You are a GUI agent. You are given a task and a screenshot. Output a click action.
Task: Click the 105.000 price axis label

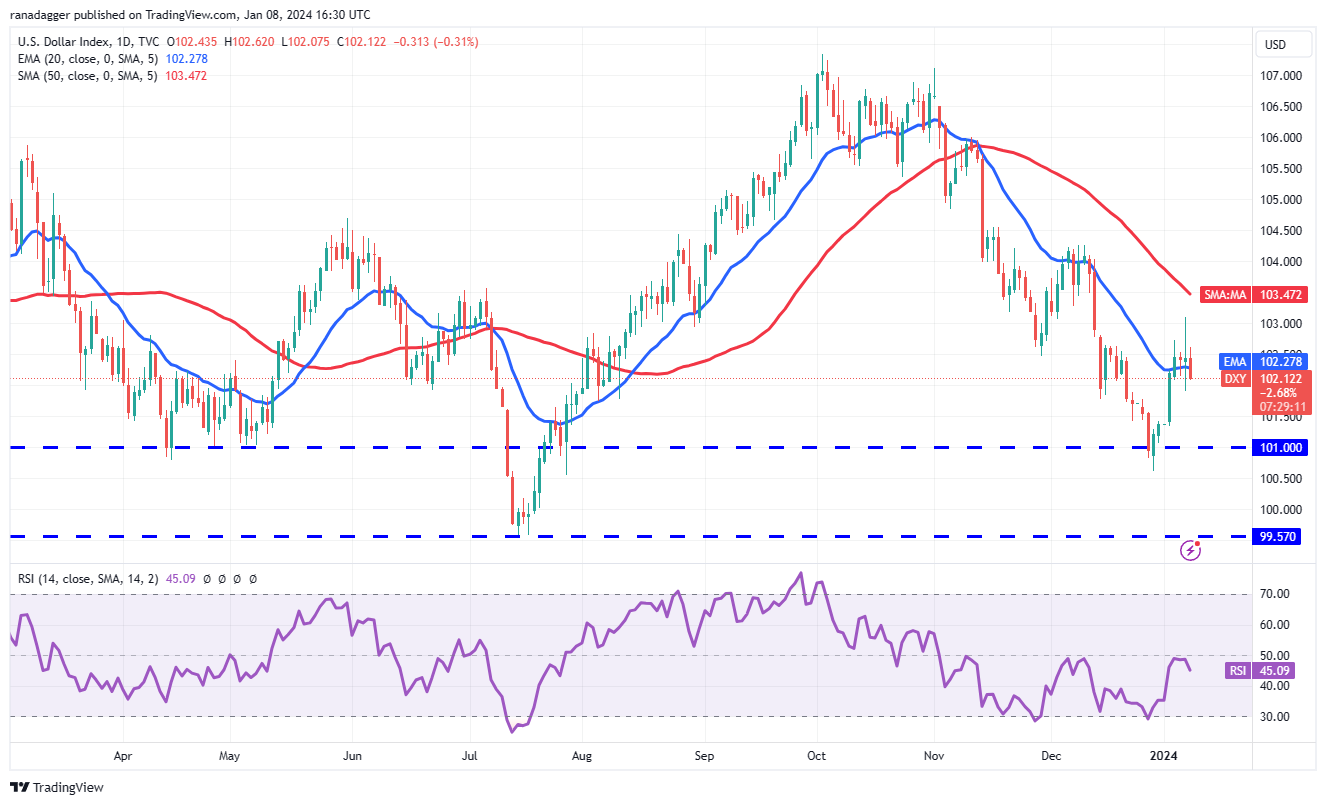pos(1281,200)
